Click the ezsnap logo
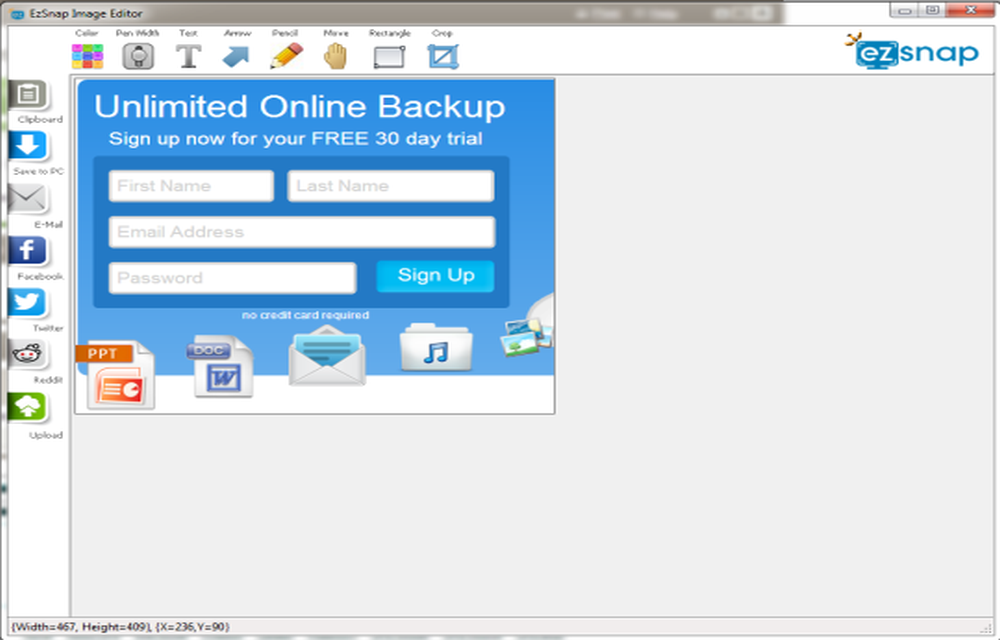This screenshot has height=640, width=1000. [912, 51]
